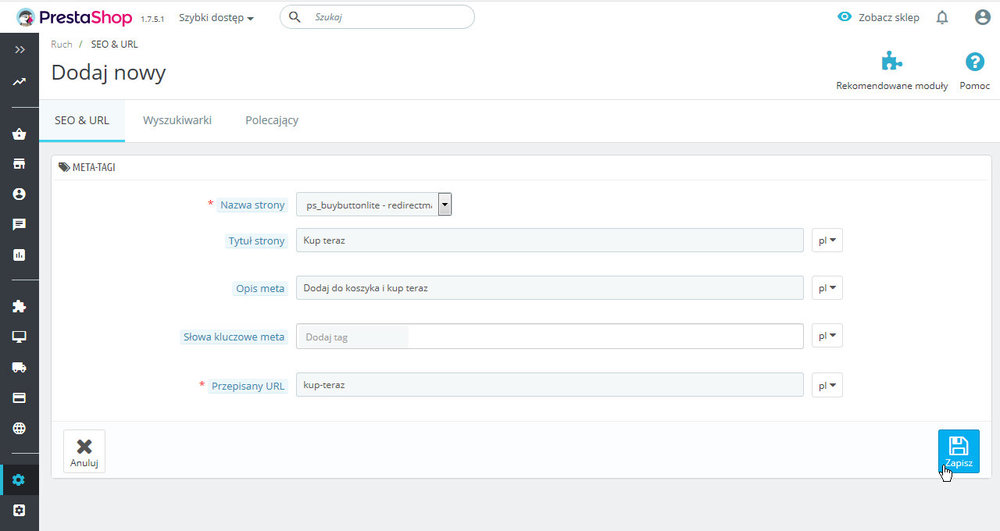Open Design monitor icon in sidebar
The height and width of the screenshot is (531, 1000).
click(19, 337)
